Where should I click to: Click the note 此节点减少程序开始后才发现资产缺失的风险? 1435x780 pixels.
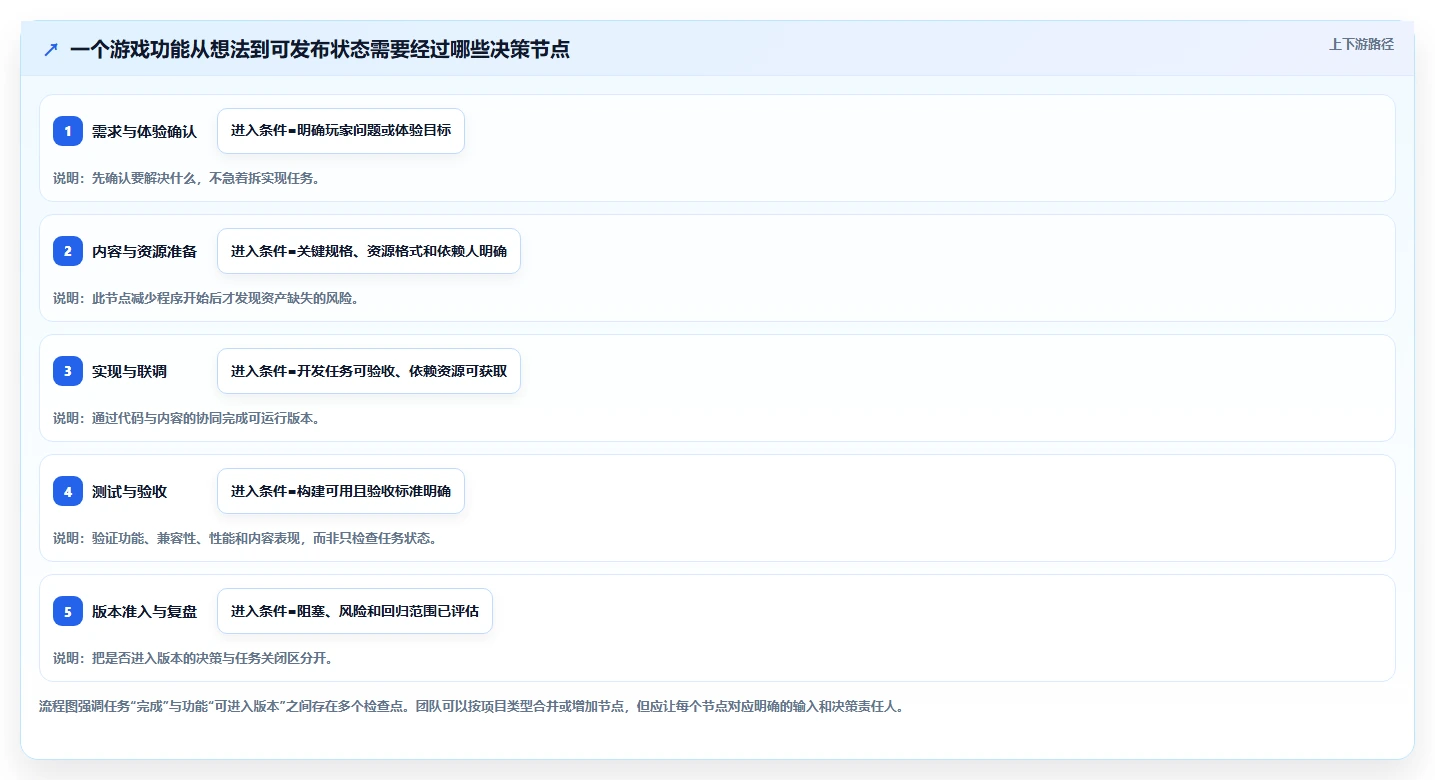pyautogui.click(x=206, y=298)
